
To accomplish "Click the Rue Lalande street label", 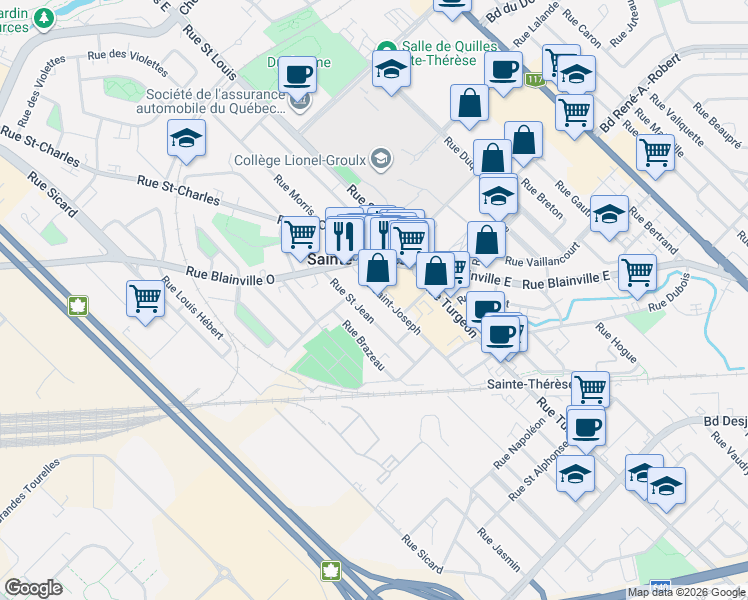I will click(536, 25).
